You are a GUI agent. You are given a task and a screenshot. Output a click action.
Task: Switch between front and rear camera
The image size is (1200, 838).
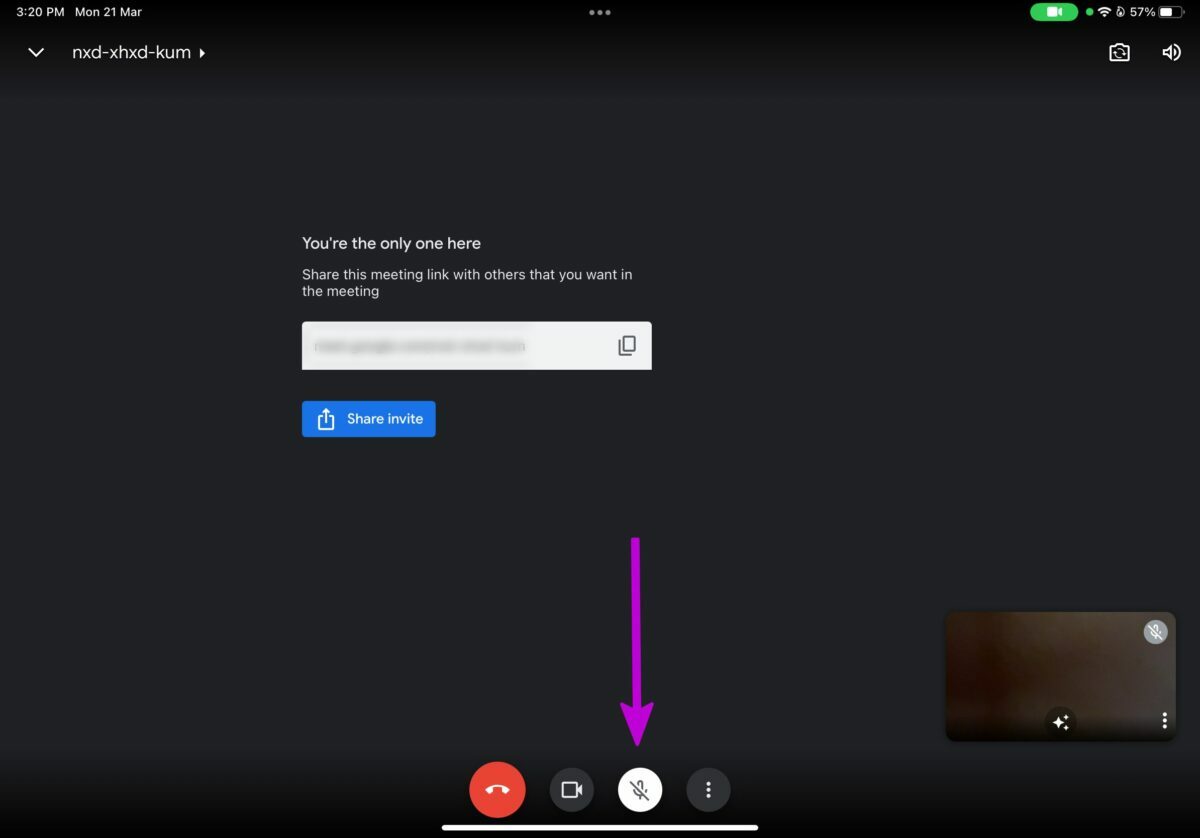[1119, 53]
